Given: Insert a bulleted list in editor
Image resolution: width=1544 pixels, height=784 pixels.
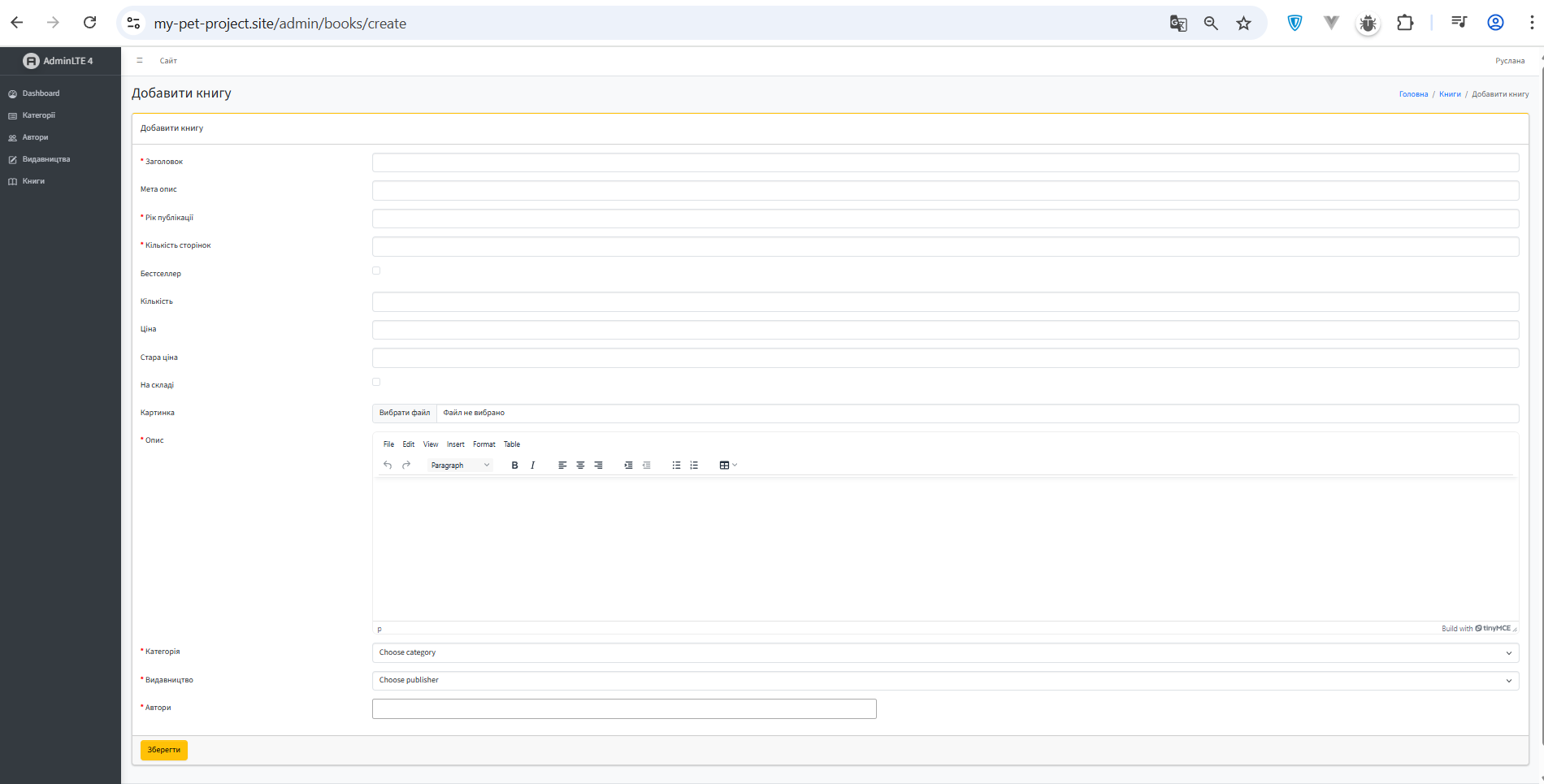Looking at the screenshot, I should click(x=676, y=466).
